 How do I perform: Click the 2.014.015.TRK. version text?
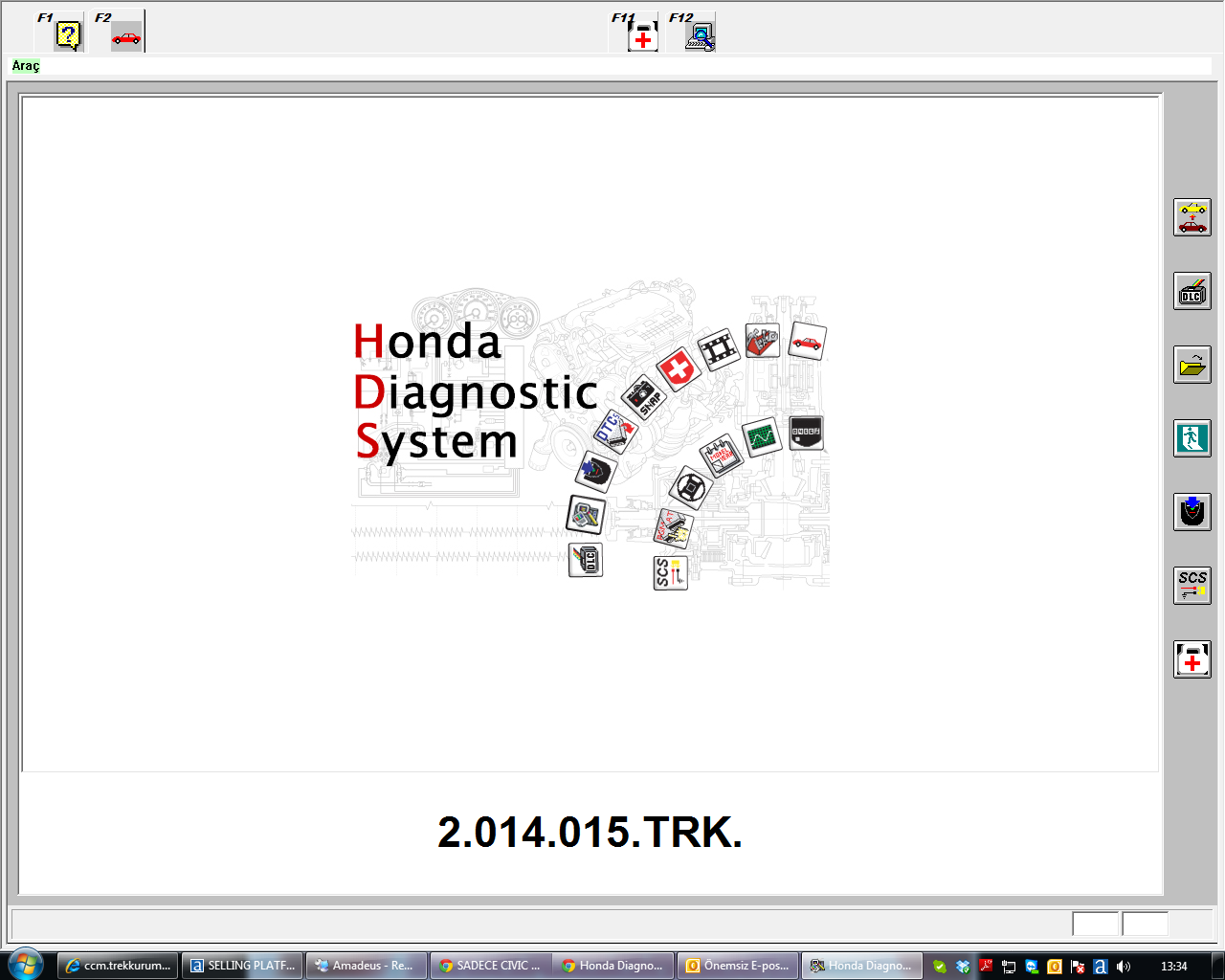pos(590,833)
